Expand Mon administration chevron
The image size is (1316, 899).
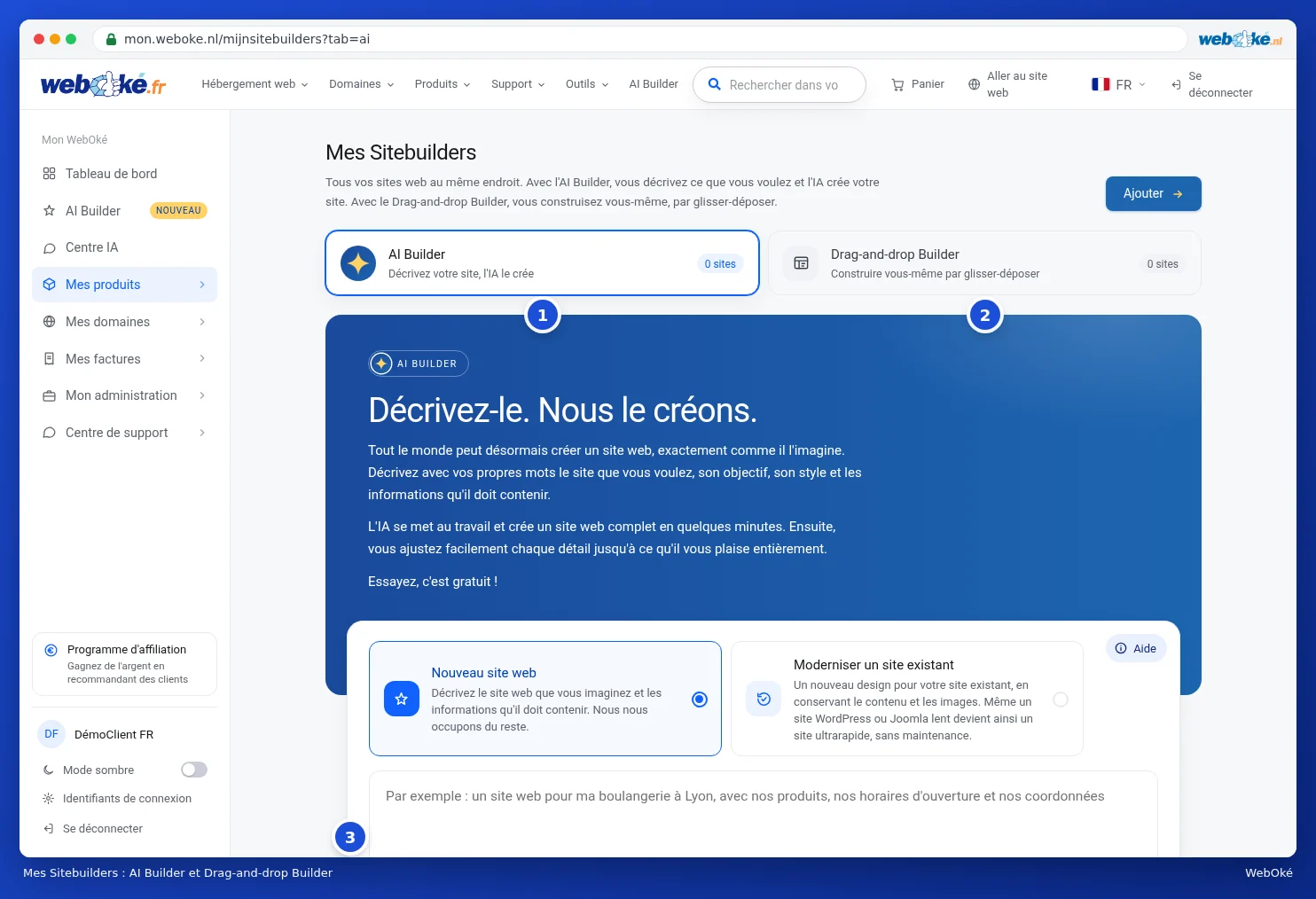click(202, 395)
